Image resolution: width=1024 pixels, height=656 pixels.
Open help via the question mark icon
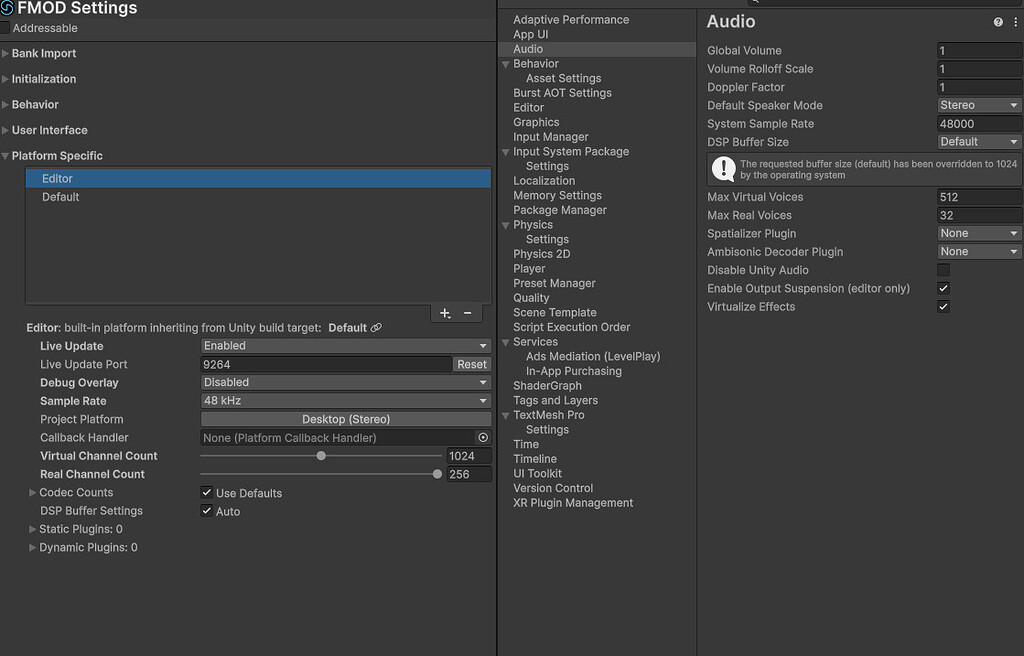click(997, 21)
